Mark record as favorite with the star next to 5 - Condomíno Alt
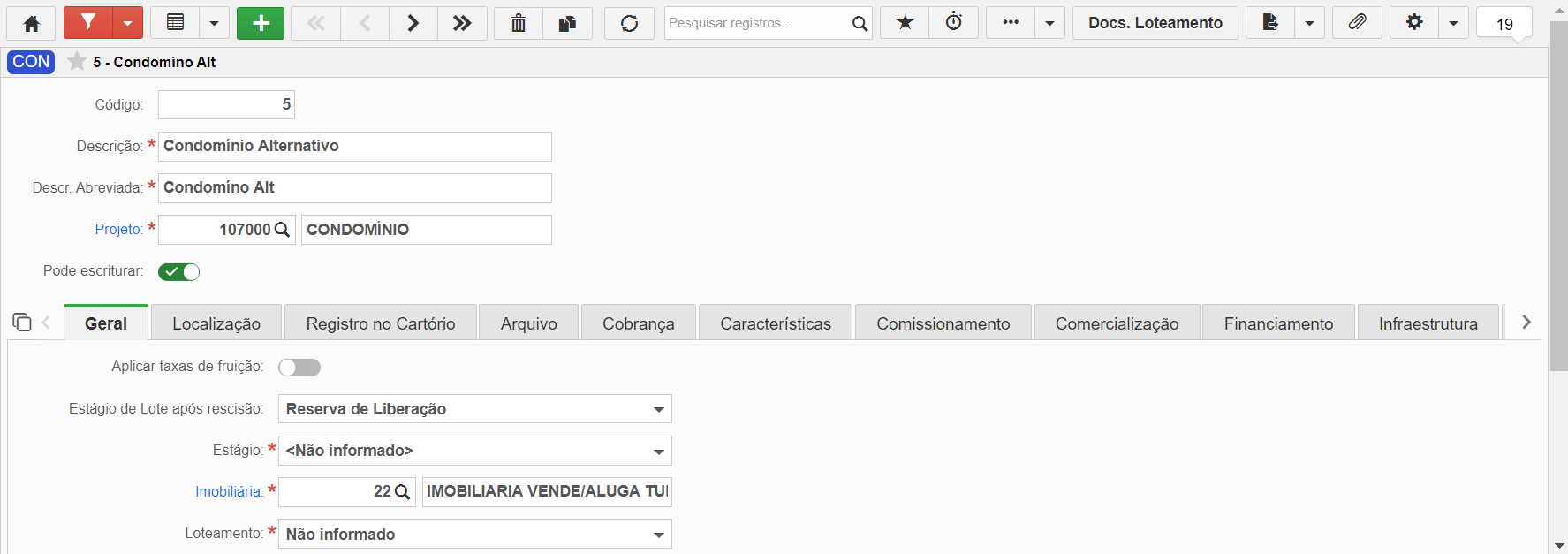This screenshot has height=554, width=1568. 77,62
